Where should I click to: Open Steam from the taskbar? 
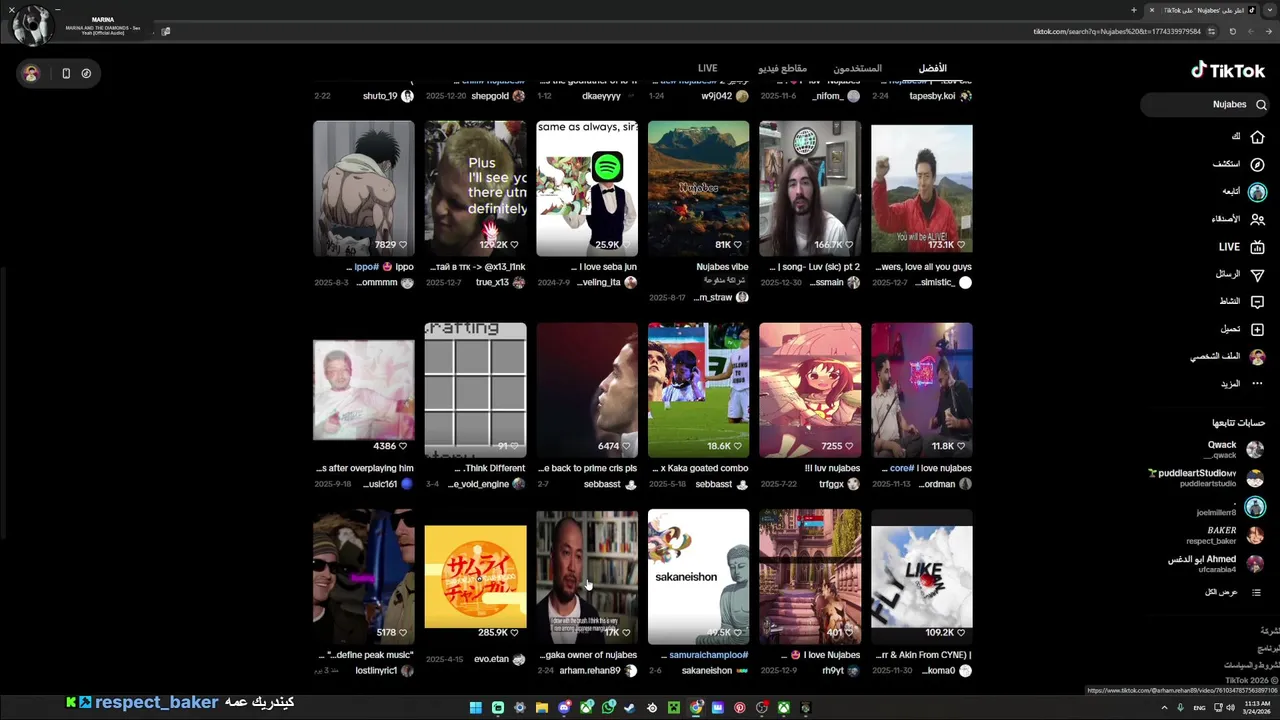click(x=630, y=708)
